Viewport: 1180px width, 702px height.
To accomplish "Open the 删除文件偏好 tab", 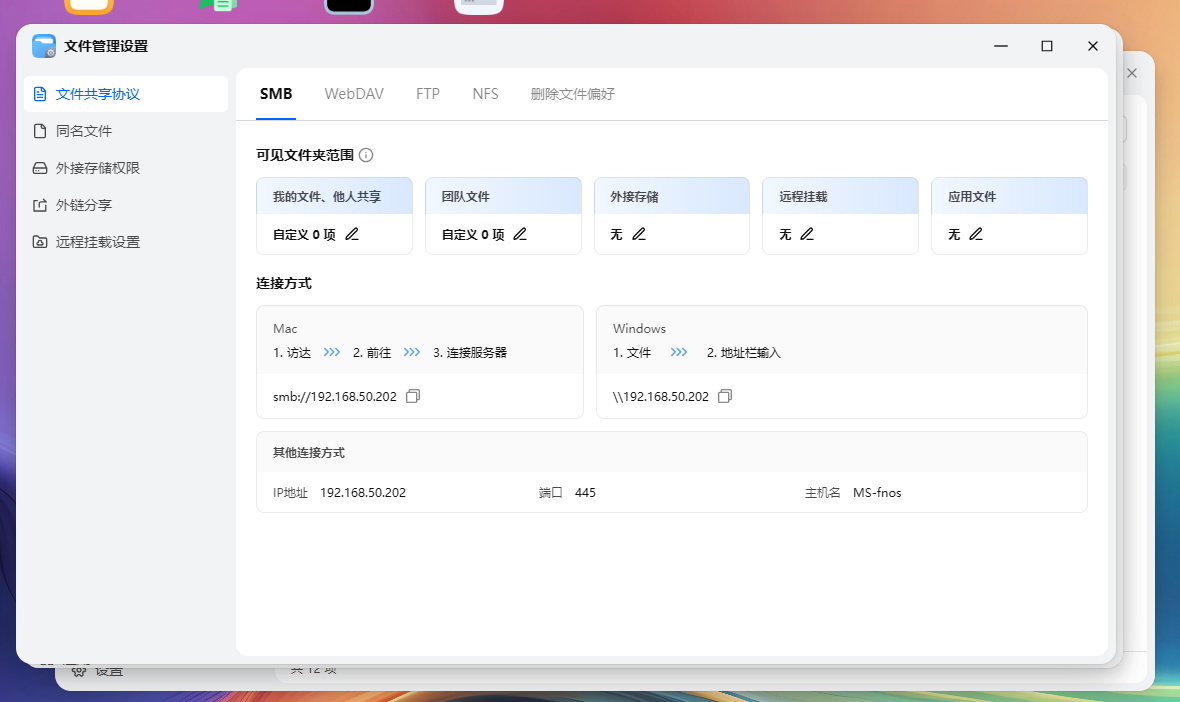I will (573, 94).
